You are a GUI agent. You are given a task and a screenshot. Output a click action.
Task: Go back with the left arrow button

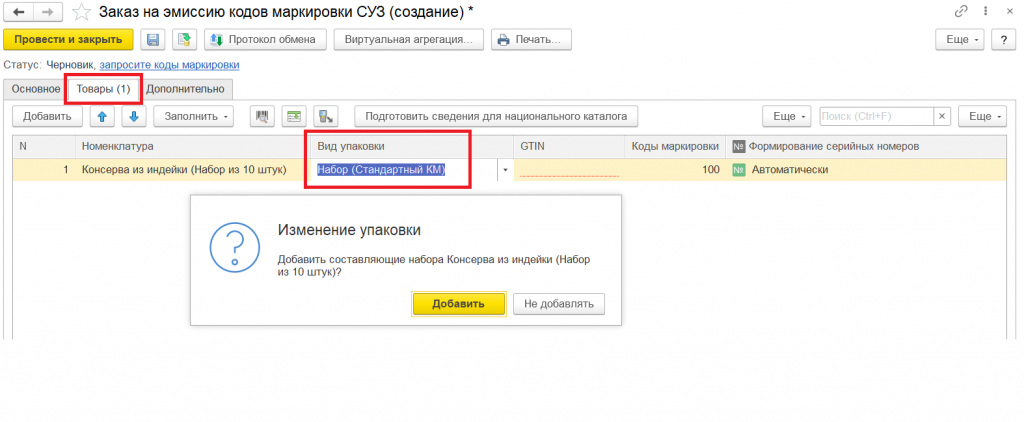point(19,12)
